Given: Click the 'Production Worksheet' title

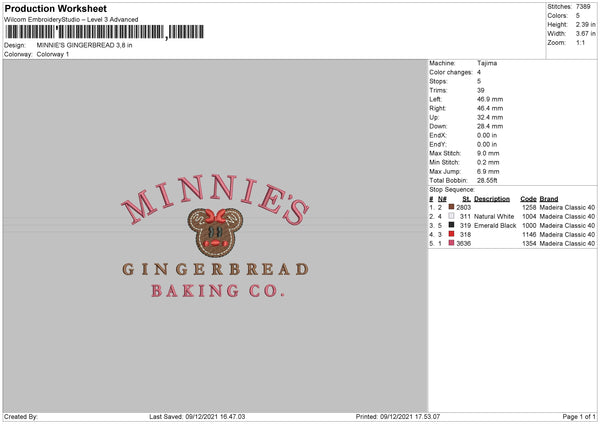Looking at the screenshot, I should pyautogui.click(x=56, y=9).
